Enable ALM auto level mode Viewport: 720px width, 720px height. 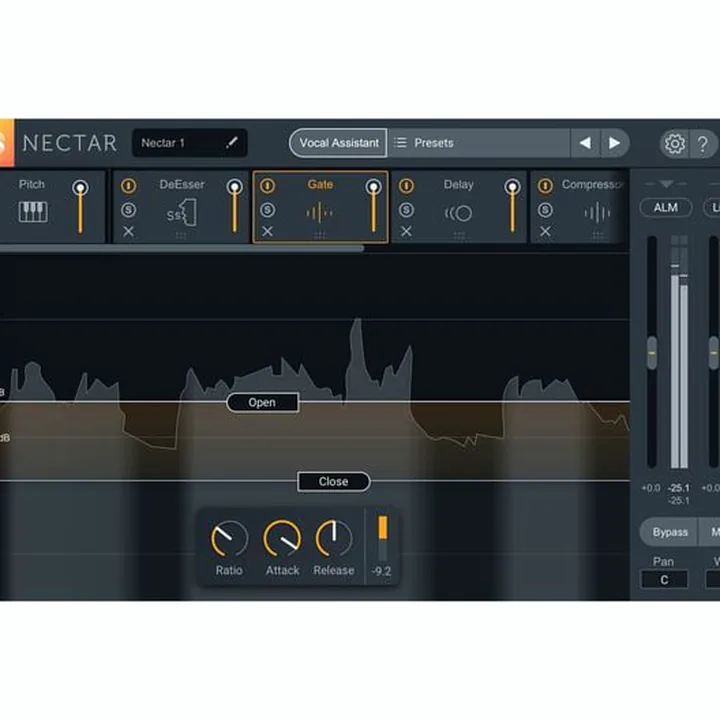[x=665, y=208]
